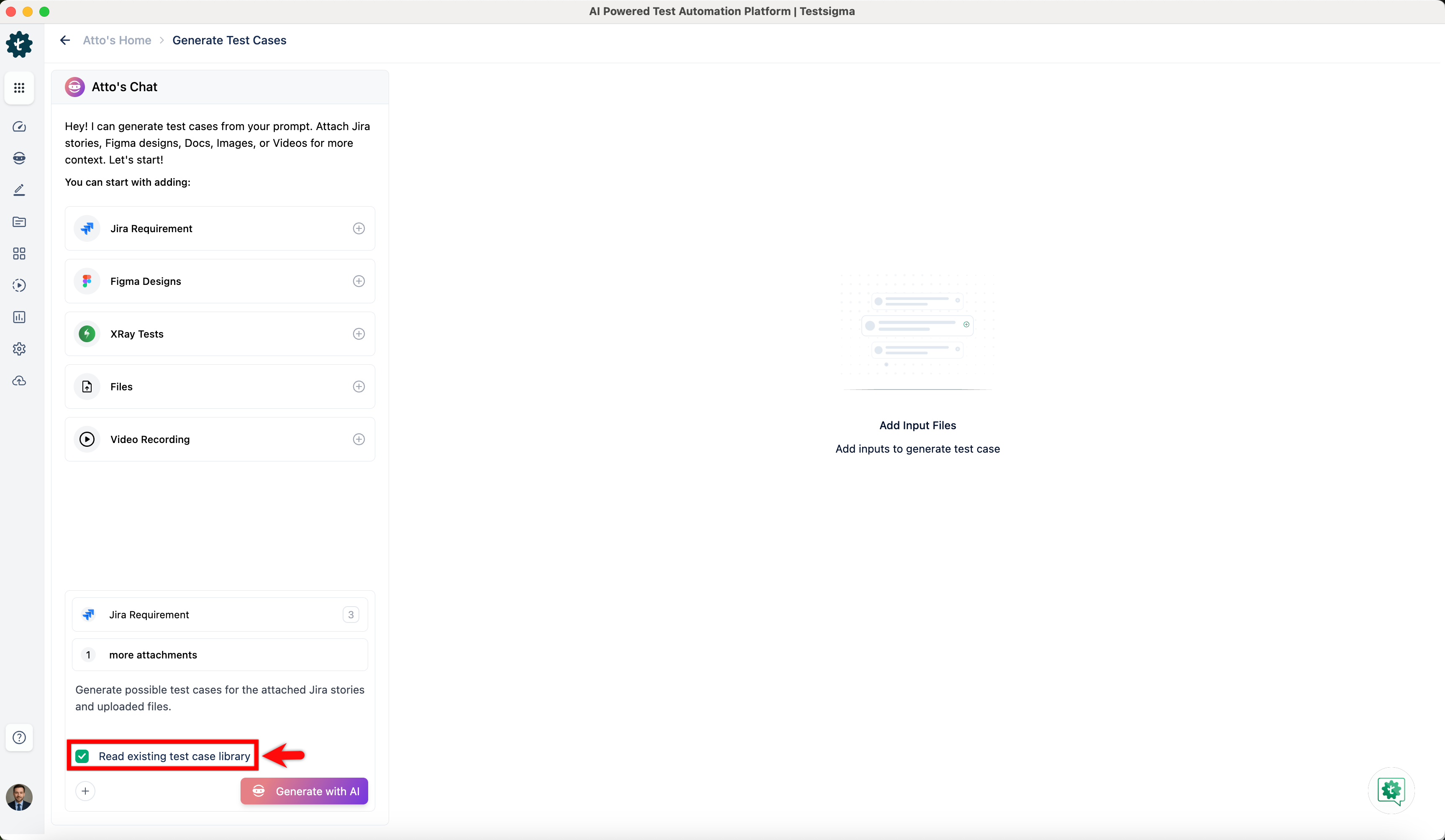Open the elements grid icon in sidebar

point(19,253)
